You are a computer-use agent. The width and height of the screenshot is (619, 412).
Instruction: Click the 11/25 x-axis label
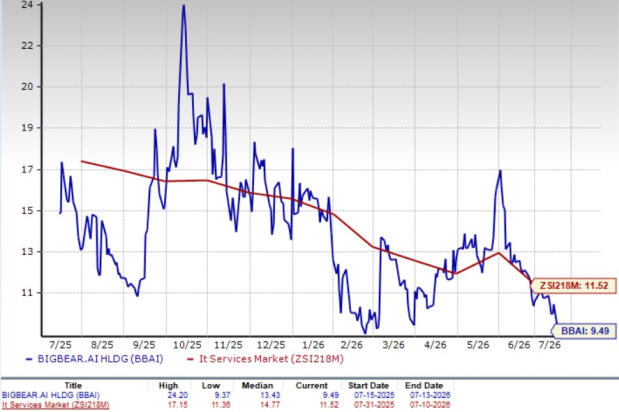tap(228, 345)
